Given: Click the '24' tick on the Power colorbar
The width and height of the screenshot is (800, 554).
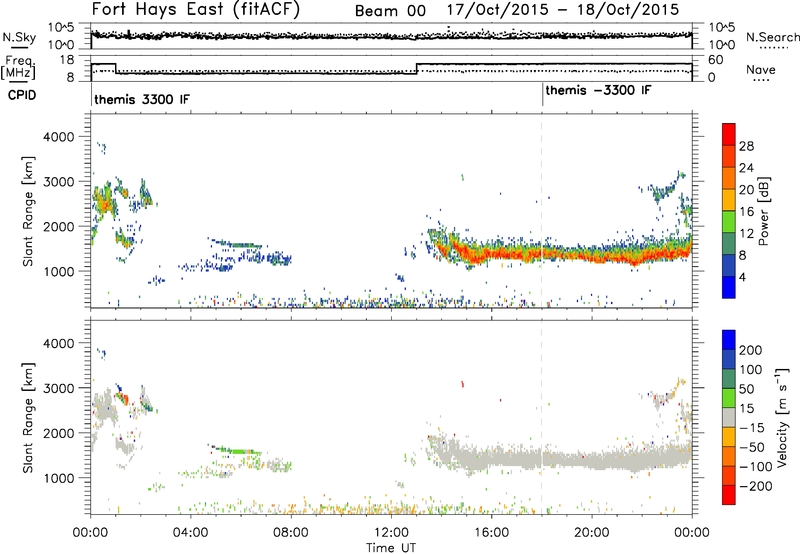Looking at the screenshot, I should click(x=746, y=168).
